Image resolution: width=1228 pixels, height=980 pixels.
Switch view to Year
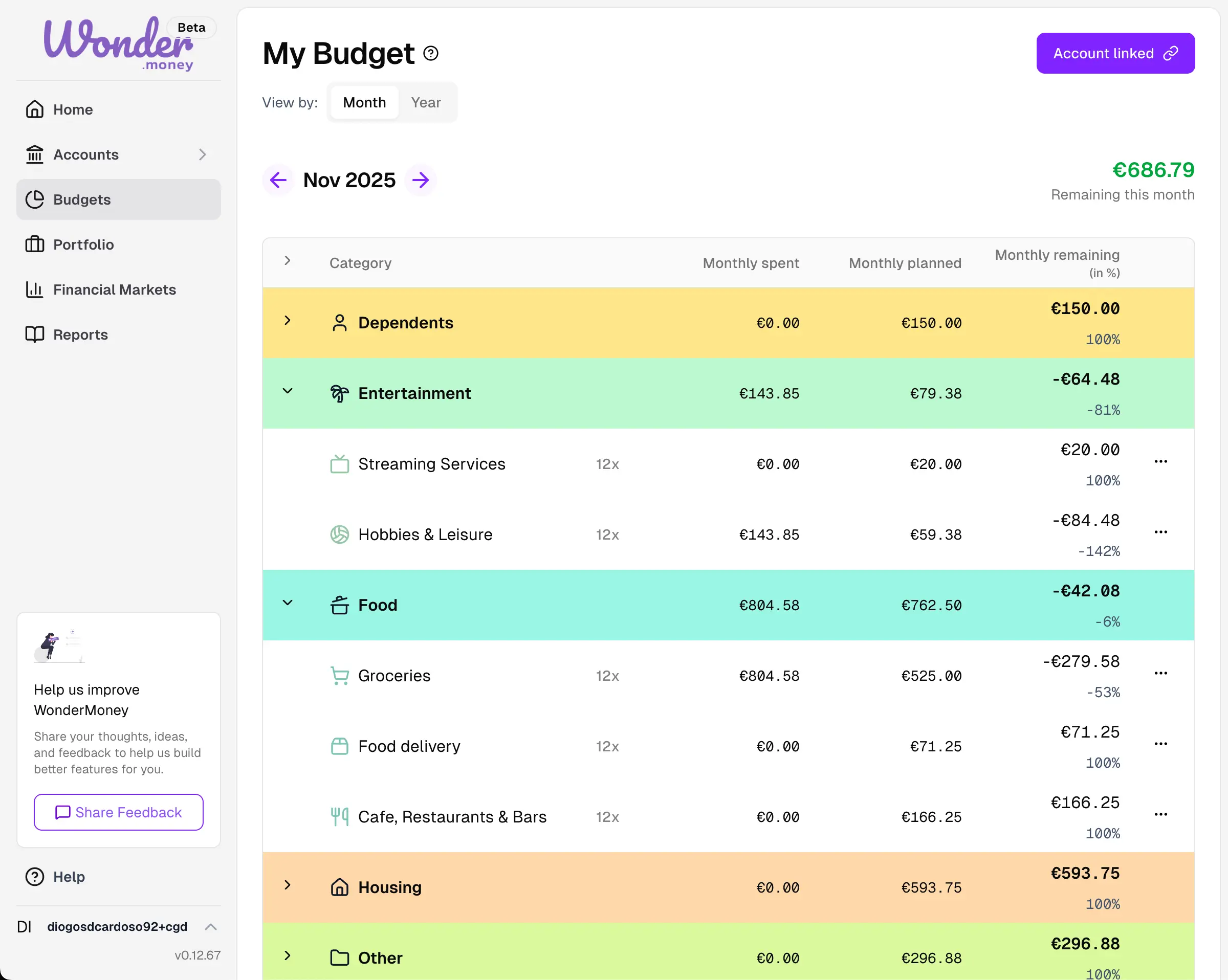pos(426,102)
